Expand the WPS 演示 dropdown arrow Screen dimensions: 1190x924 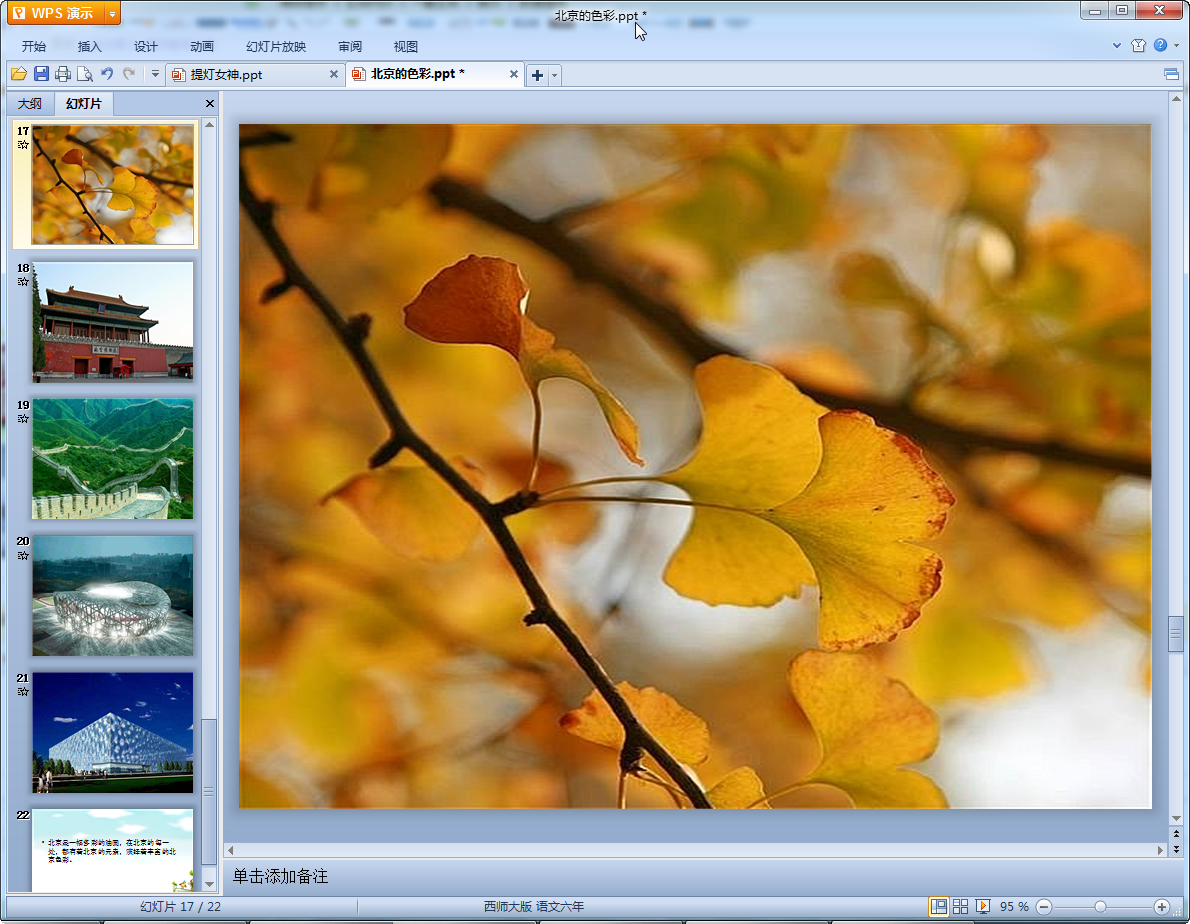(x=112, y=14)
